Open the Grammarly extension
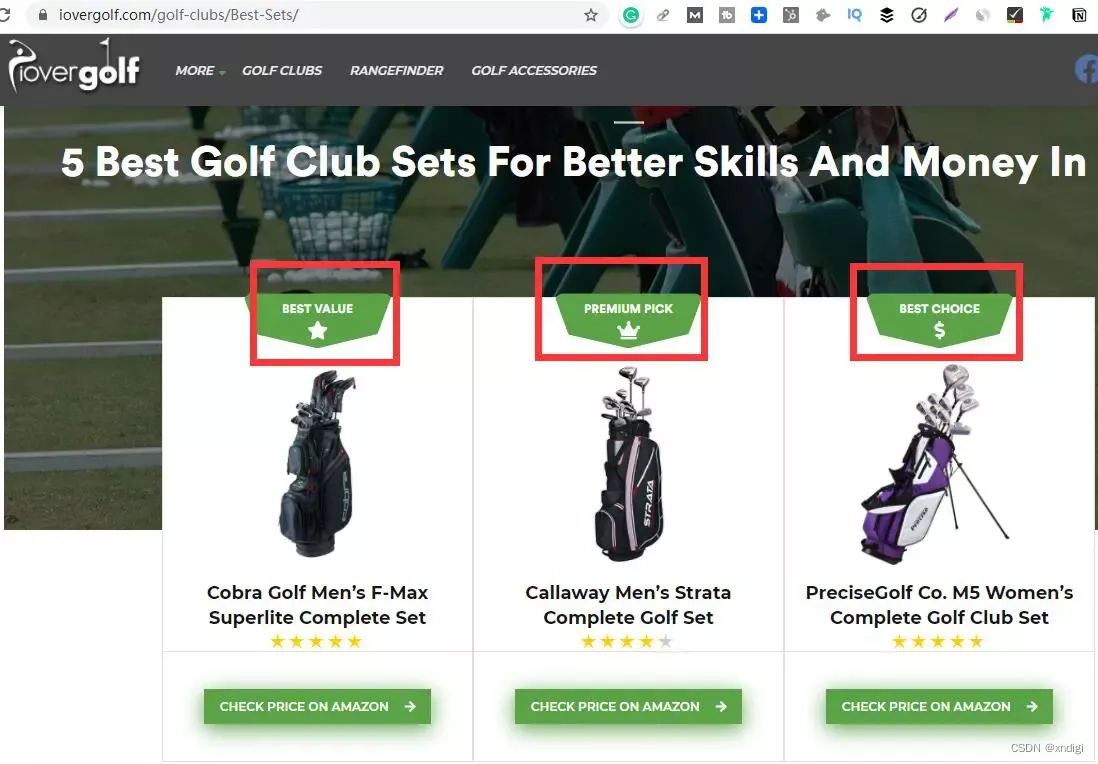 tap(631, 15)
